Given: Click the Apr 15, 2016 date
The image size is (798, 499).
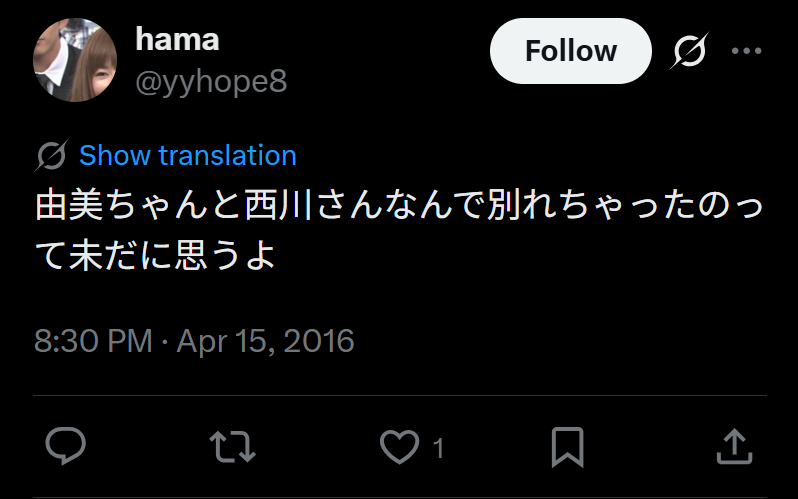Looking at the screenshot, I should point(265,341).
